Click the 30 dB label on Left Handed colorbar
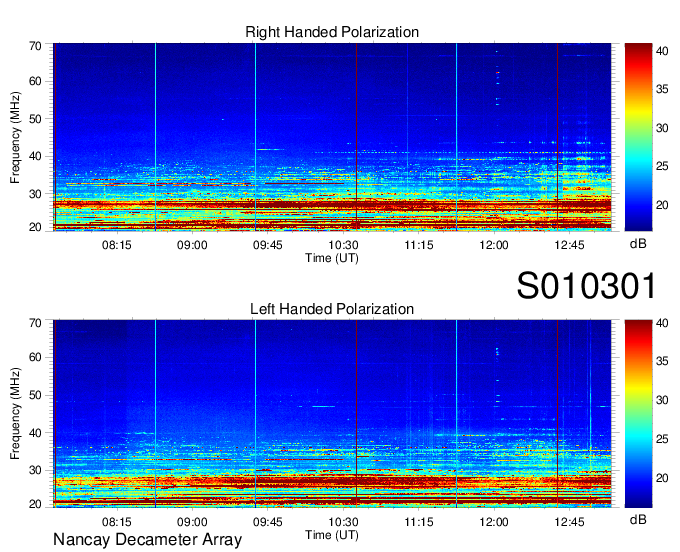This screenshot has width=680, height=552. pos(662,400)
